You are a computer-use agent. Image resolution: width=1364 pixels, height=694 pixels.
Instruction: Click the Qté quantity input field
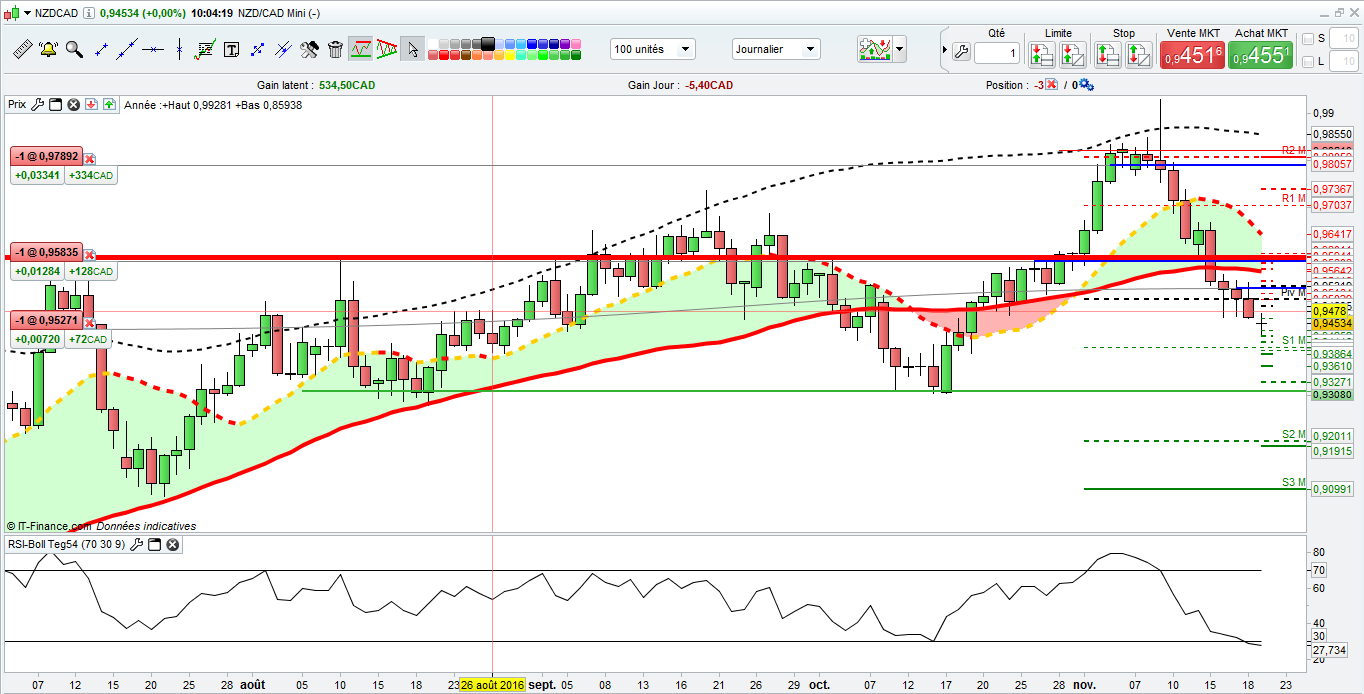997,54
